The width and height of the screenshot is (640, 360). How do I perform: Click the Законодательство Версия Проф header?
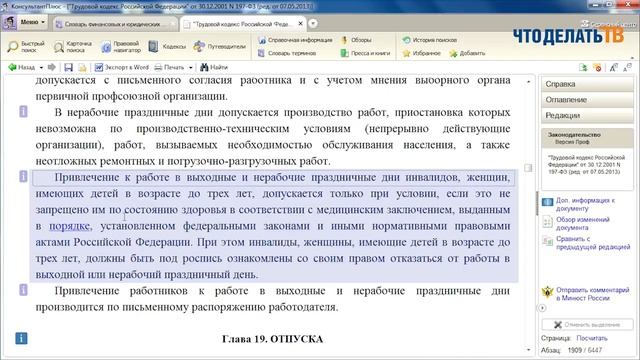587,138
